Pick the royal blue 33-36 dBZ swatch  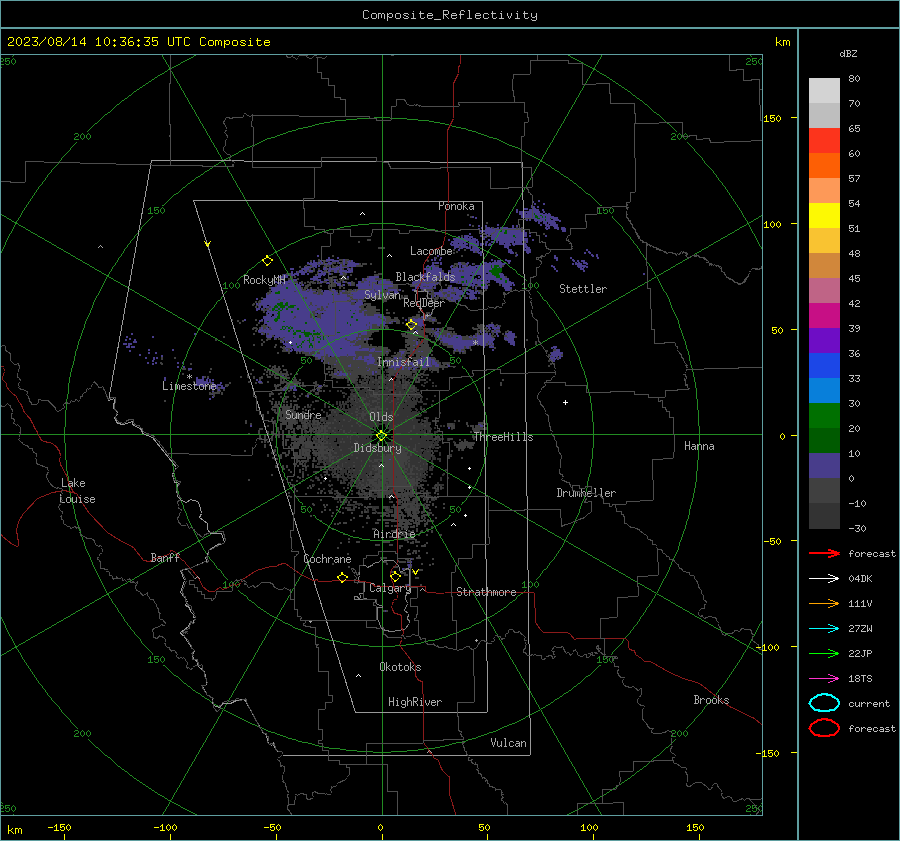point(824,366)
